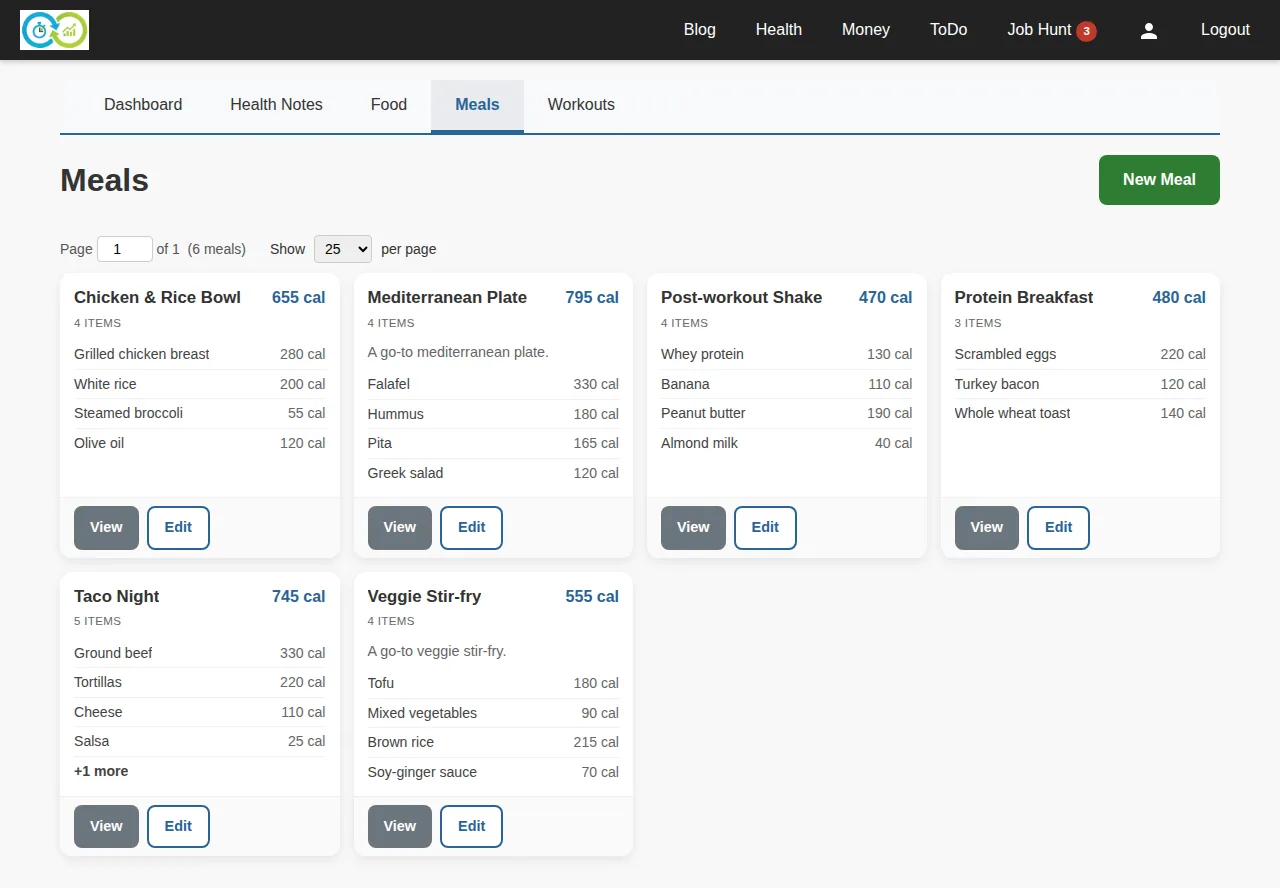
Task: Click the Steamed broccoli item
Action: pyautogui.click(x=200, y=413)
